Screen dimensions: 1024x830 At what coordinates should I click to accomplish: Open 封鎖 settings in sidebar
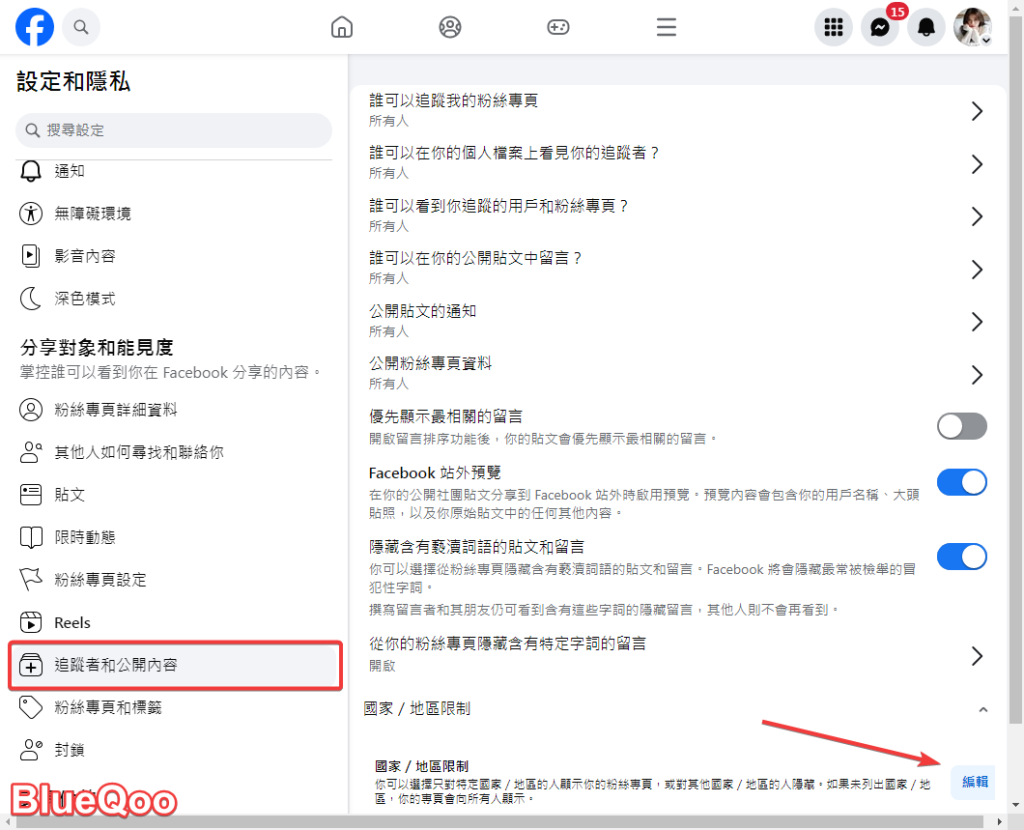tap(71, 749)
